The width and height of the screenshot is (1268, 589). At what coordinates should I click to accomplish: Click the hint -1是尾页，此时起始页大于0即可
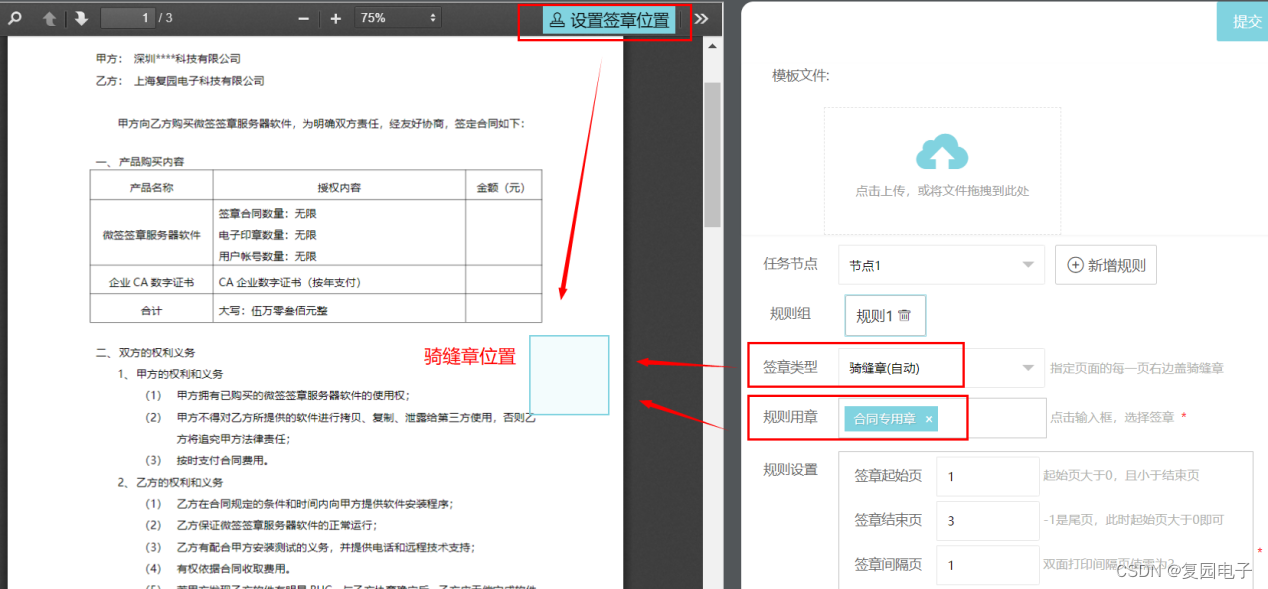click(x=1134, y=520)
